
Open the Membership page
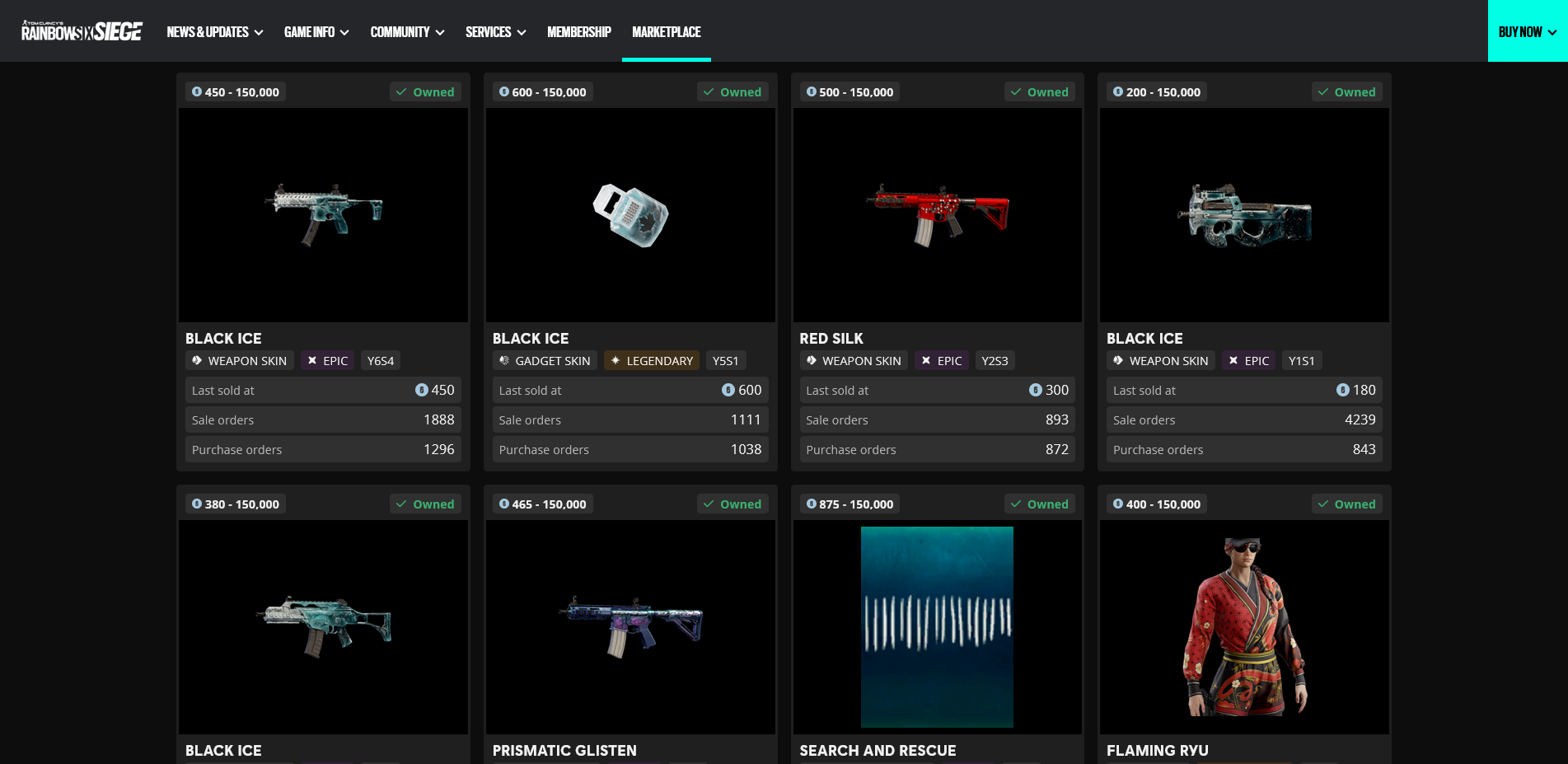pyautogui.click(x=579, y=32)
